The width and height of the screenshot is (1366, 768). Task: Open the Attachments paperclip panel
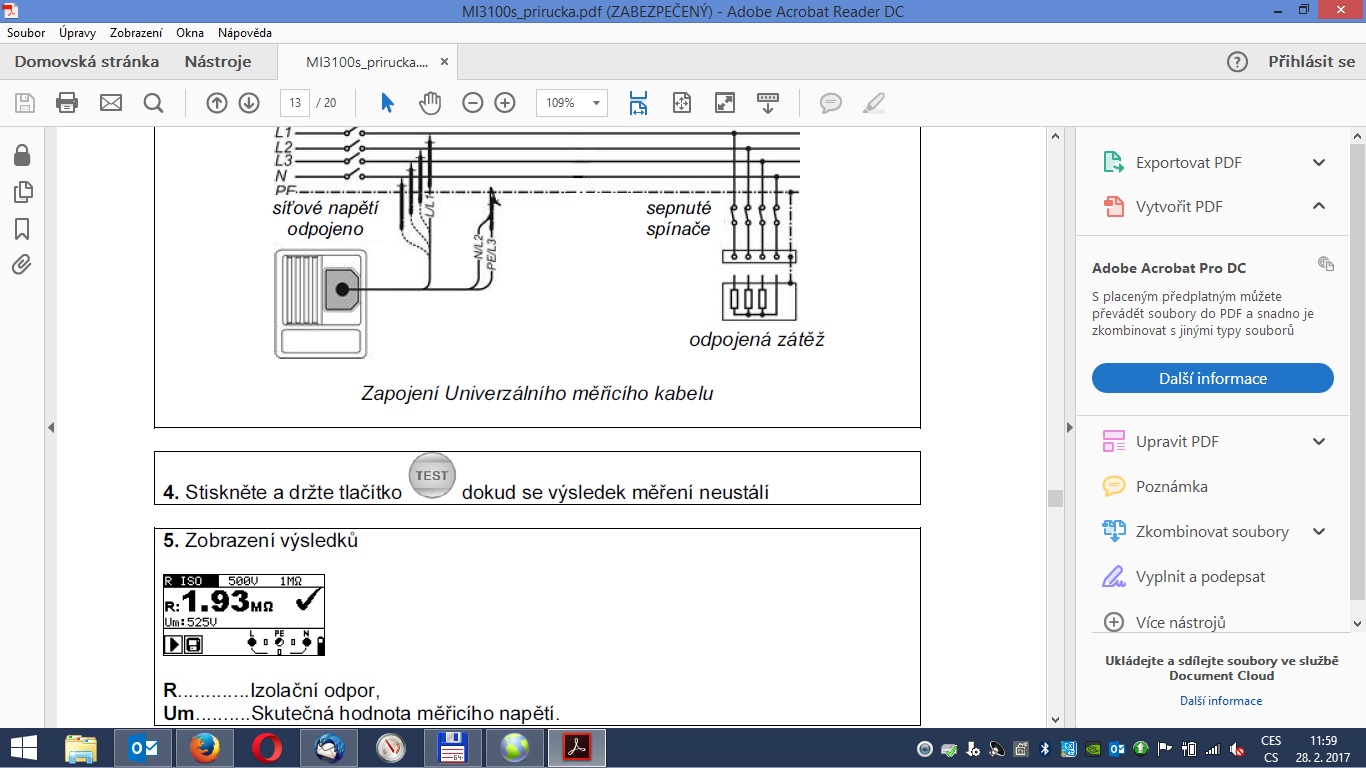pyautogui.click(x=21, y=265)
